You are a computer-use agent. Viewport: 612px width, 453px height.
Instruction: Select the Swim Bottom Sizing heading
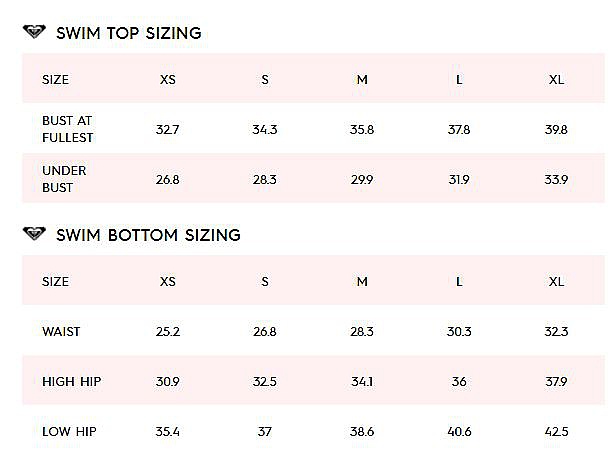point(148,235)
